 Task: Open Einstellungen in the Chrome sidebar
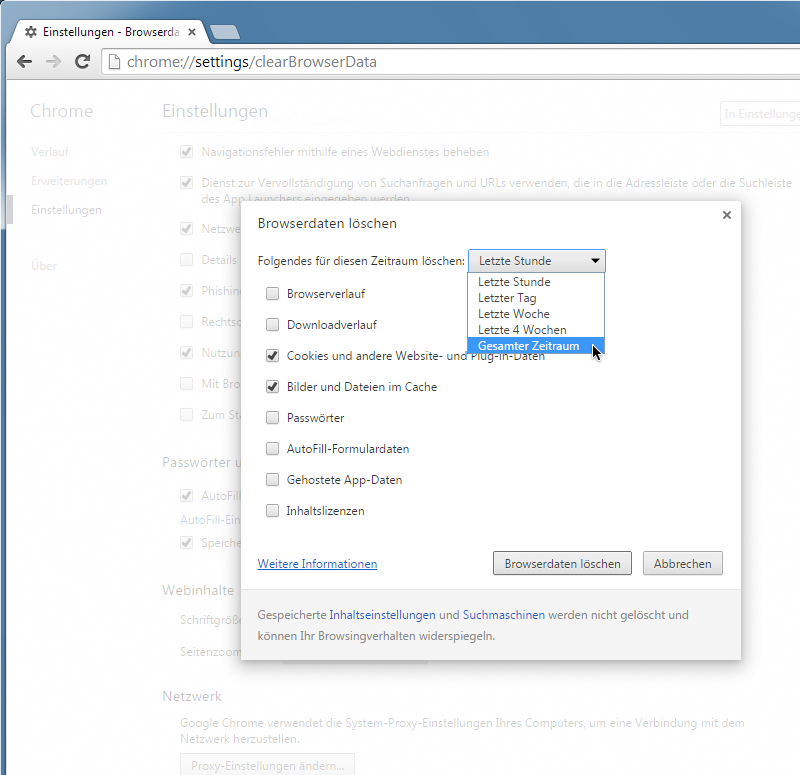[66, 210]
